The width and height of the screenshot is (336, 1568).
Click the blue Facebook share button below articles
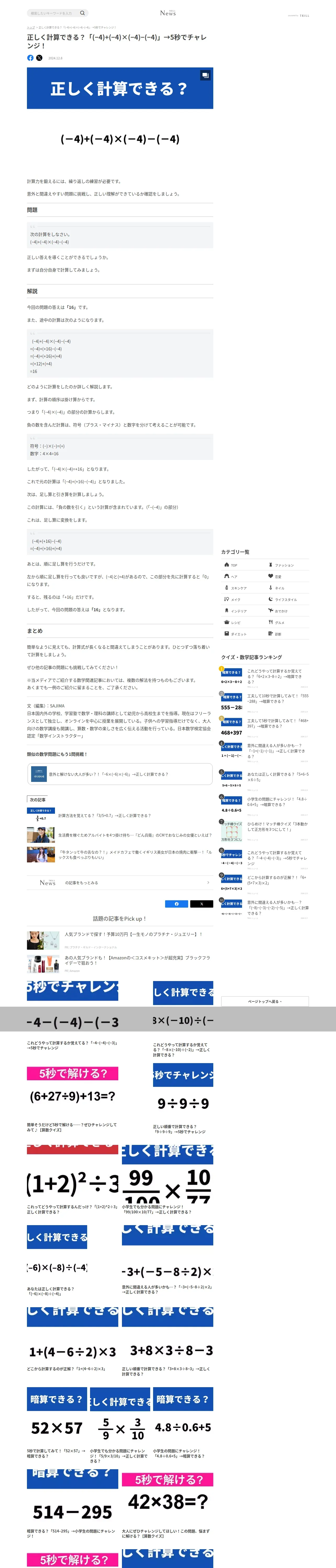[177, 904]
